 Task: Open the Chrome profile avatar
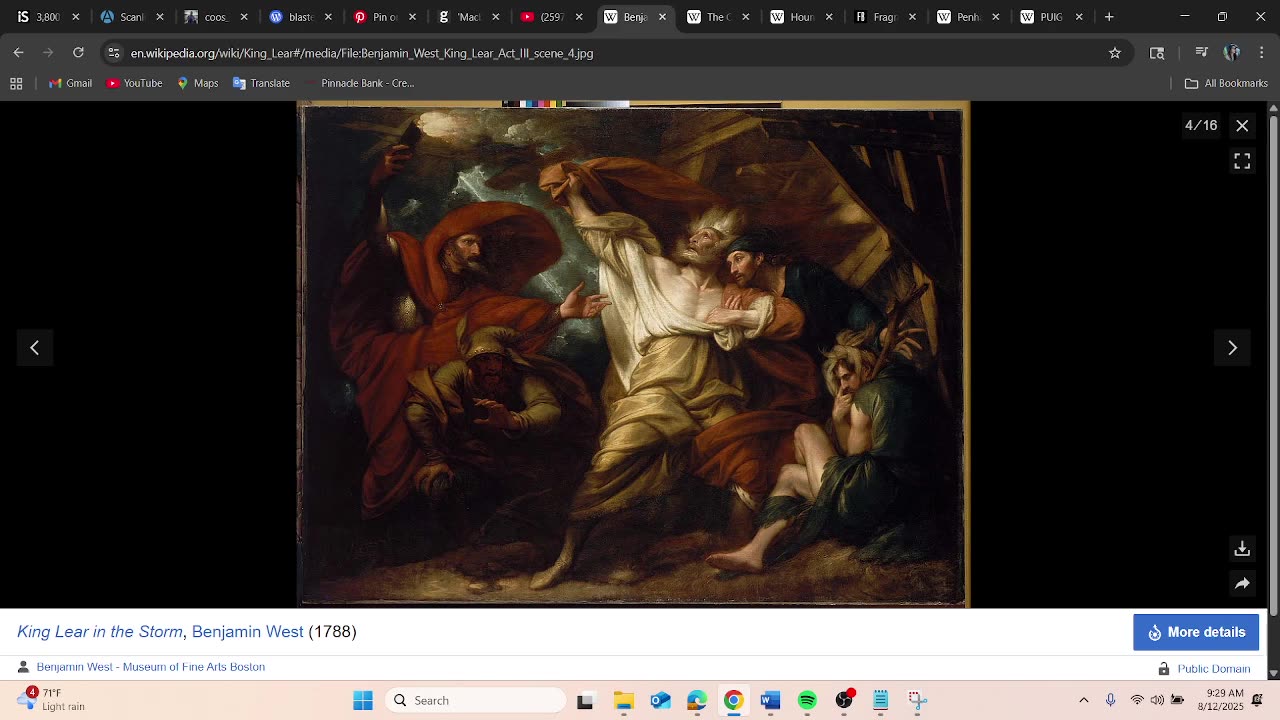click(1232, 53)
